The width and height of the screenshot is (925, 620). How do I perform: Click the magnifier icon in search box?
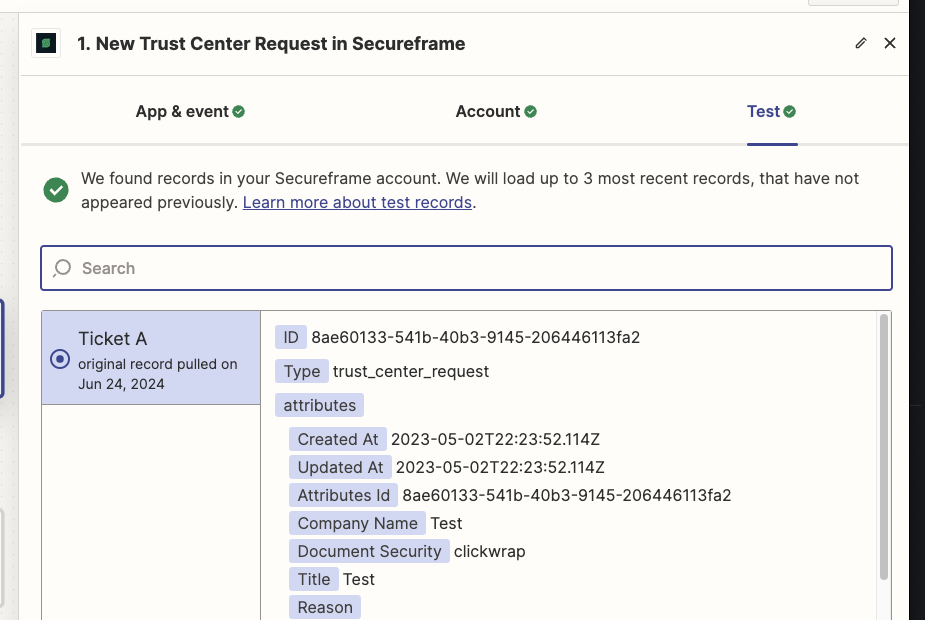click(x=62, y=268)
